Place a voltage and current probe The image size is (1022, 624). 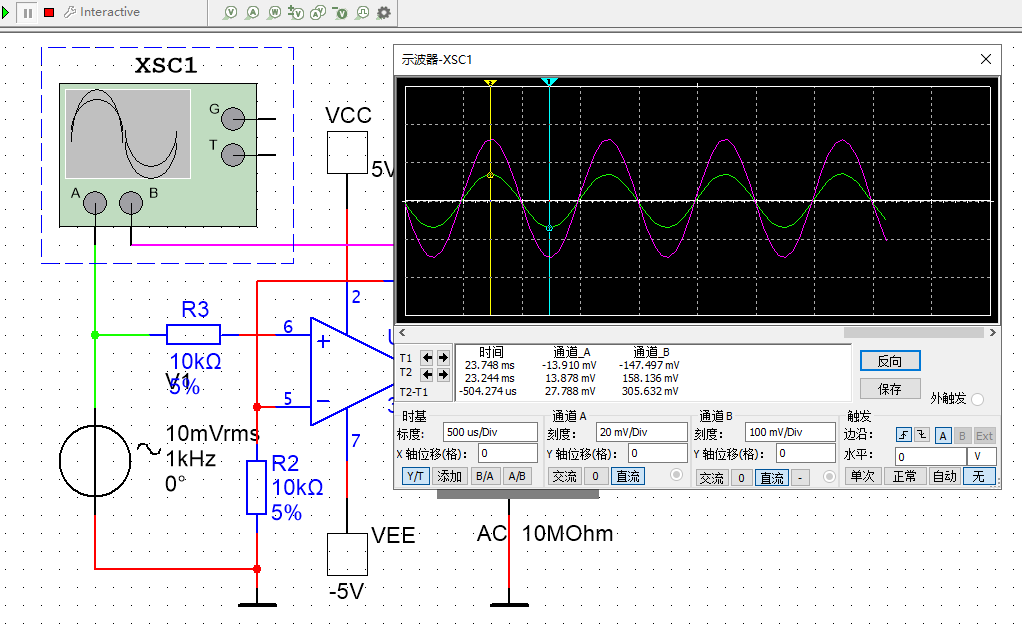pos(318,12)
